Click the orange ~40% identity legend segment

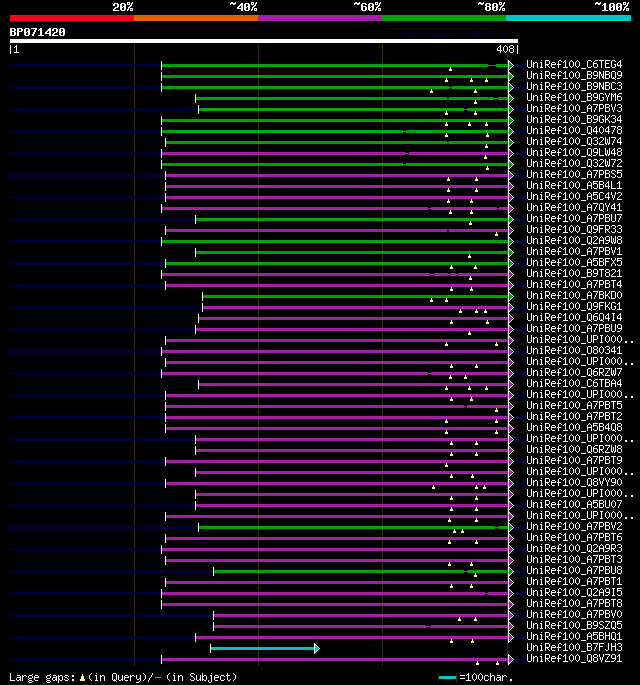196,18
